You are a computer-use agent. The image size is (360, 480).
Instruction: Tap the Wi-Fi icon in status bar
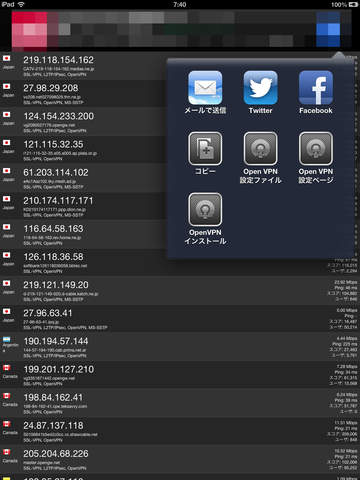click(21, 4)
